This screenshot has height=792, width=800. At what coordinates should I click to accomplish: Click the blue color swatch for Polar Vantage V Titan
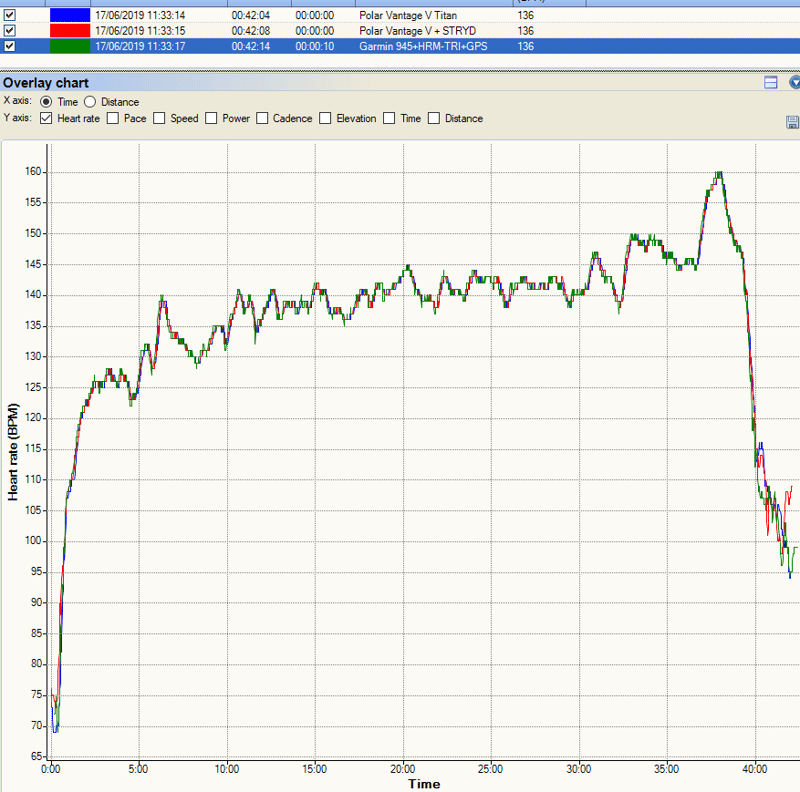[x=70, y=15]
